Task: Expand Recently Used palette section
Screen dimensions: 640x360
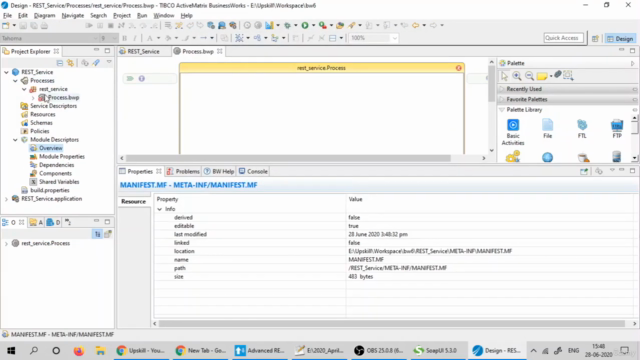Action: pos(502,89)
